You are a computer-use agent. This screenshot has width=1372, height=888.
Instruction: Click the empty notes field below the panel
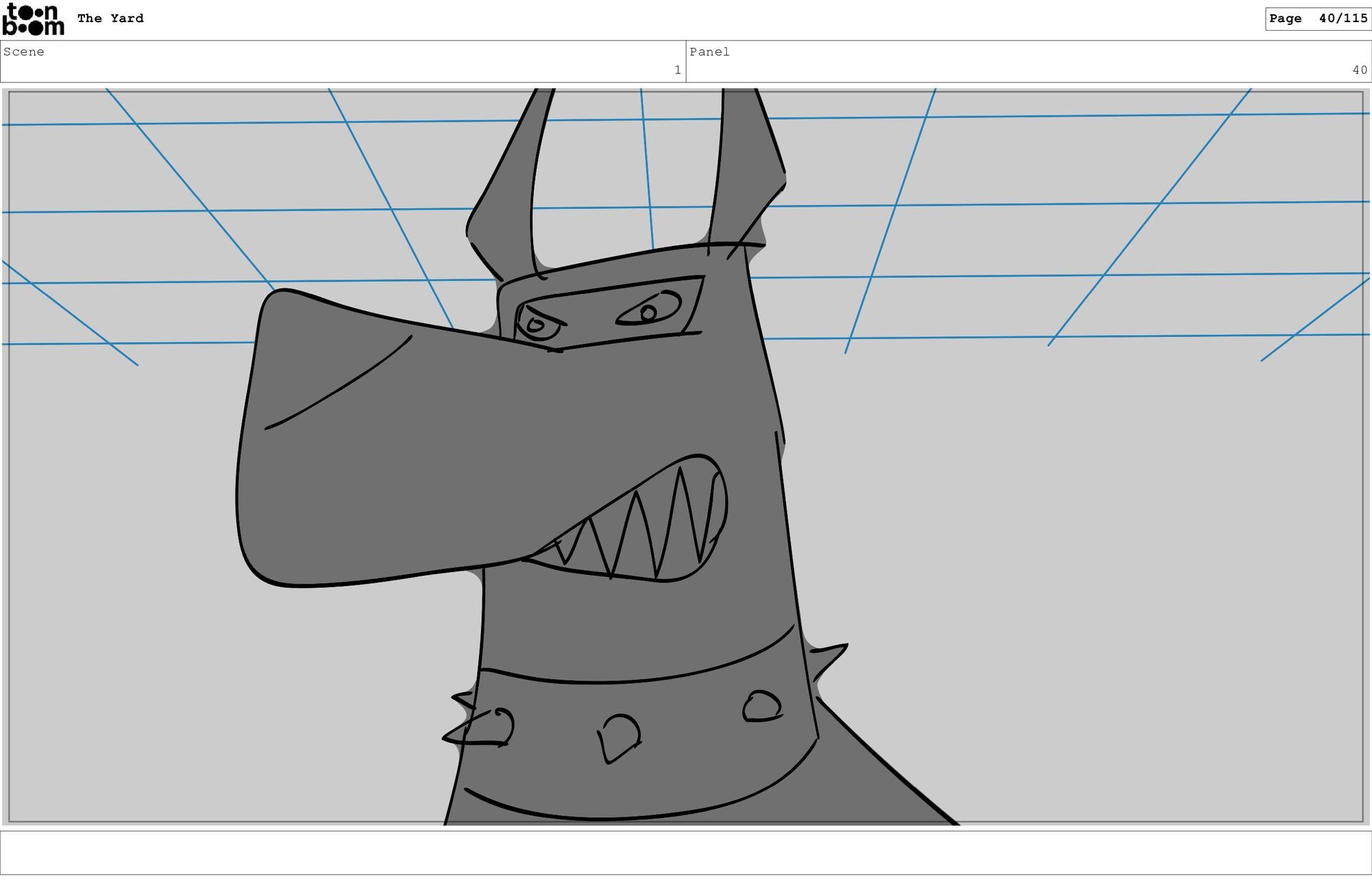(685, 852)
